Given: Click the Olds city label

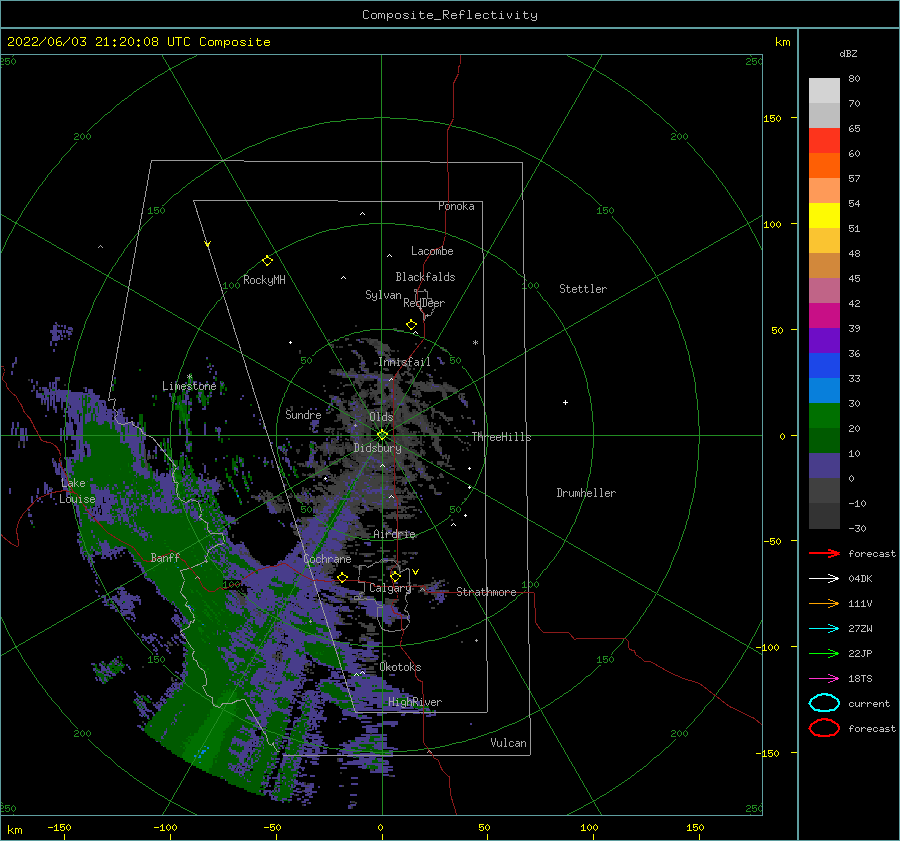Looking at the screenshot, I should pos(381,417).
